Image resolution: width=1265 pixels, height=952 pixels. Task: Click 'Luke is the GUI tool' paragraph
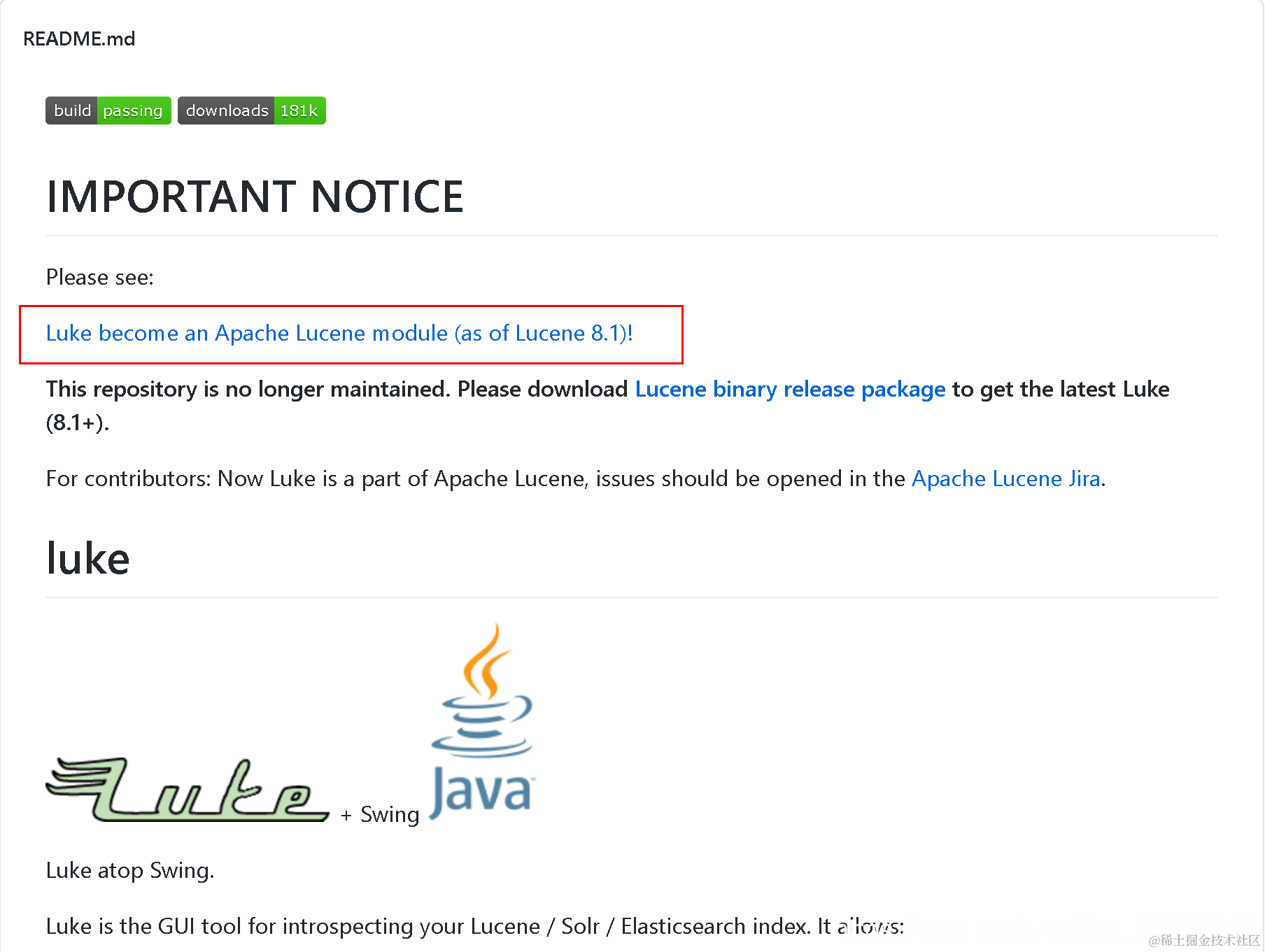coord(475,926)
